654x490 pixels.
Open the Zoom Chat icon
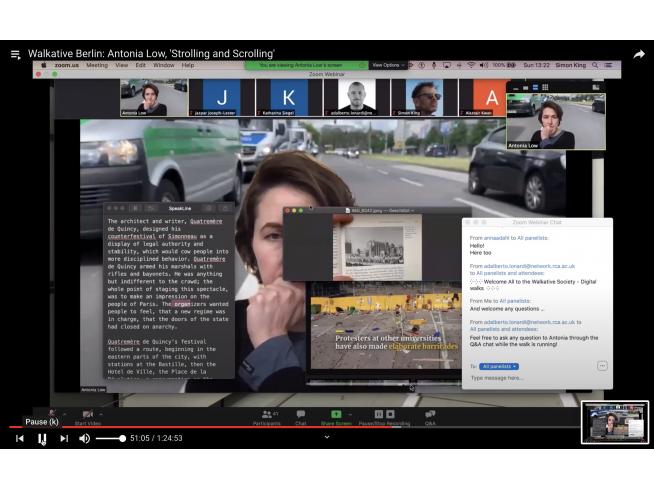pos(300,416)
